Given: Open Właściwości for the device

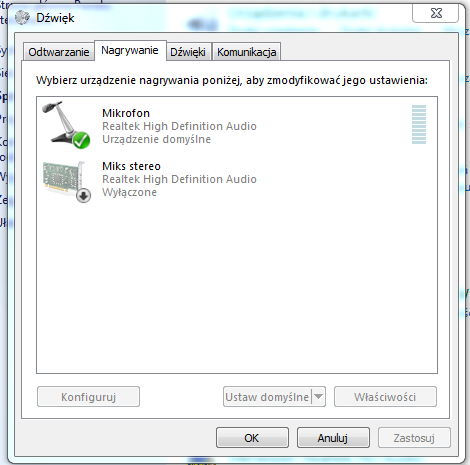Looking at the screenshot, I should pyautogui.click(x=385, y=397).
